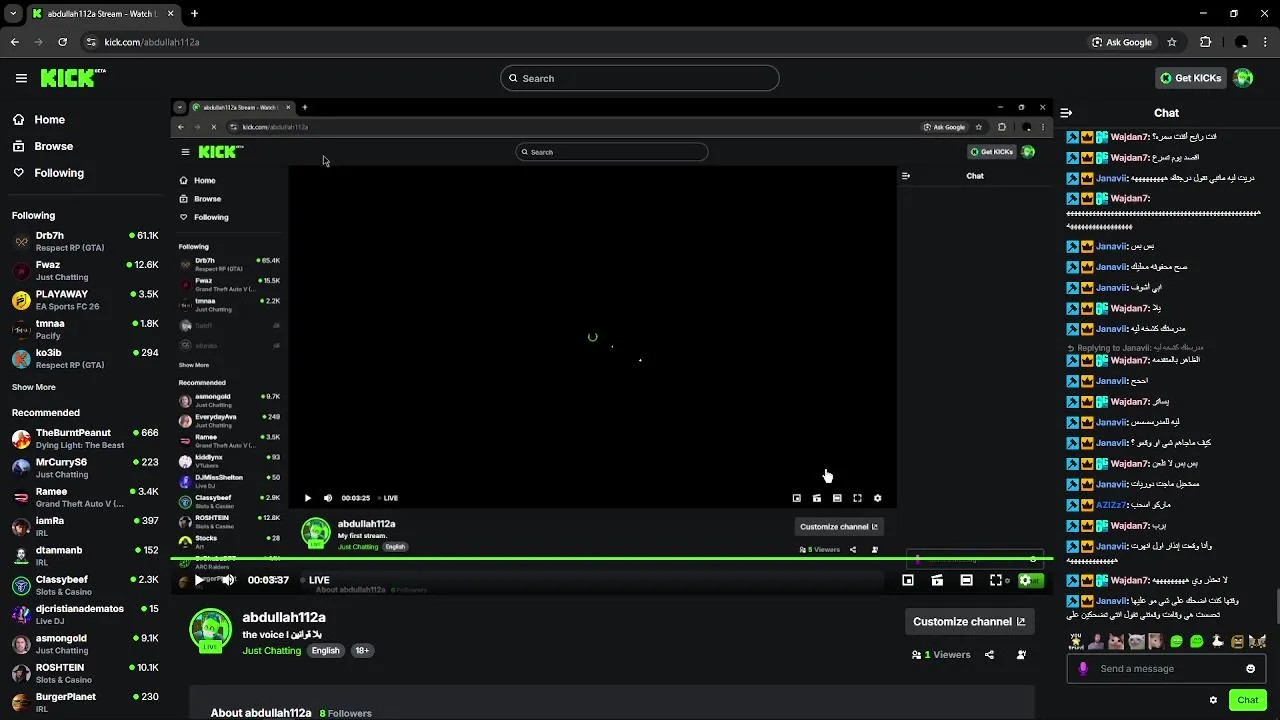Click the user-settings icon right of share
Viewport: 1280px width, 720px height.
coord(1021,655)
